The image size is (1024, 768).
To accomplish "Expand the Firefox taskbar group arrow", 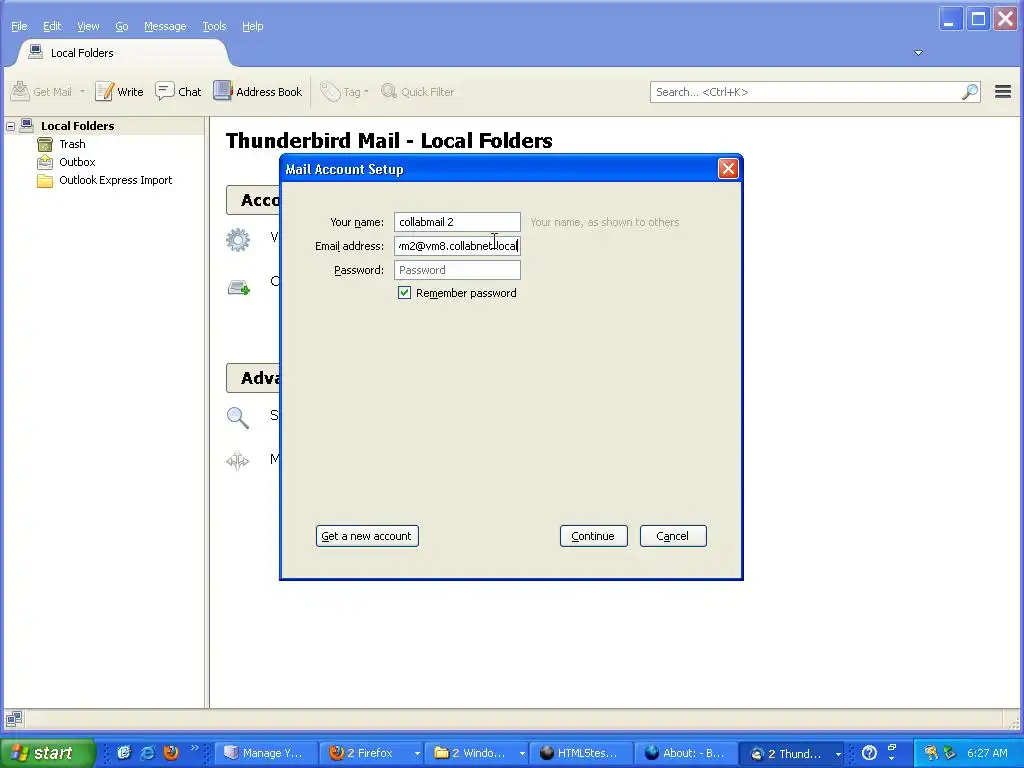I will coord(417,754).
